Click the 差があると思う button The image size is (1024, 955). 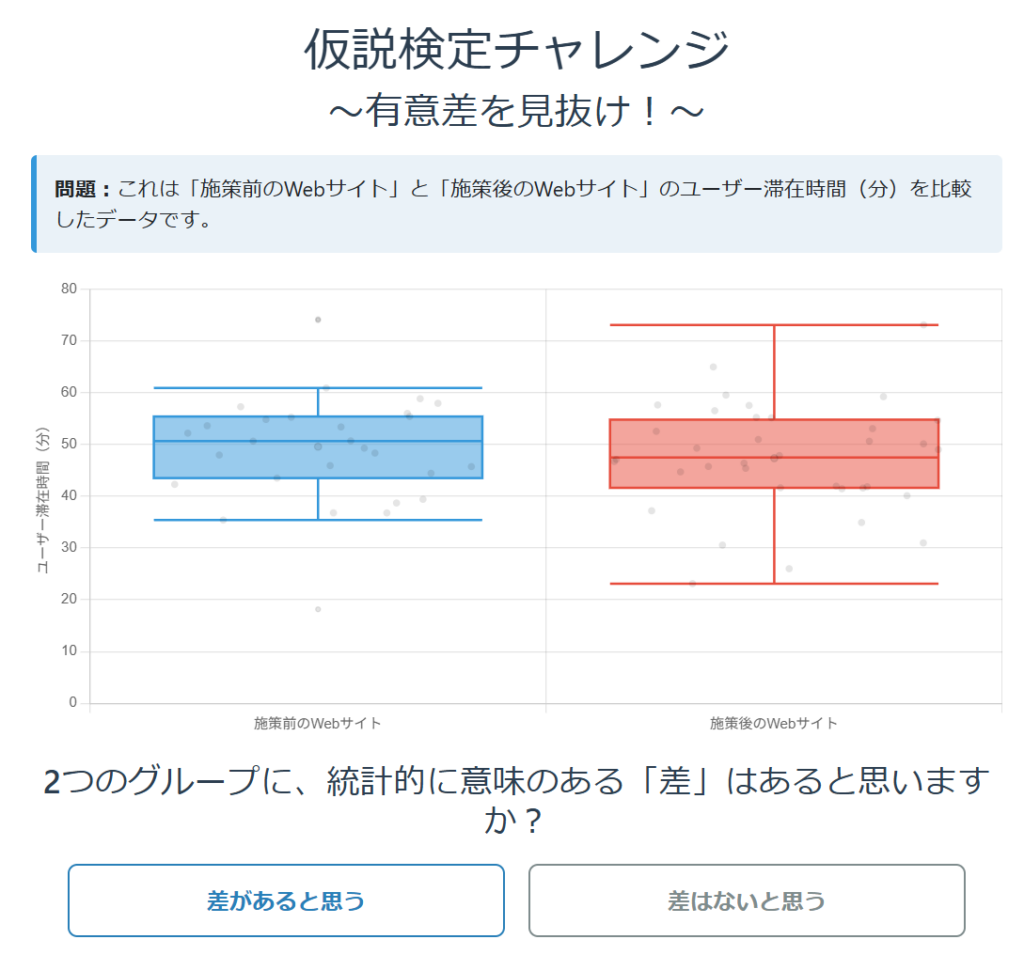coord(286,900)
